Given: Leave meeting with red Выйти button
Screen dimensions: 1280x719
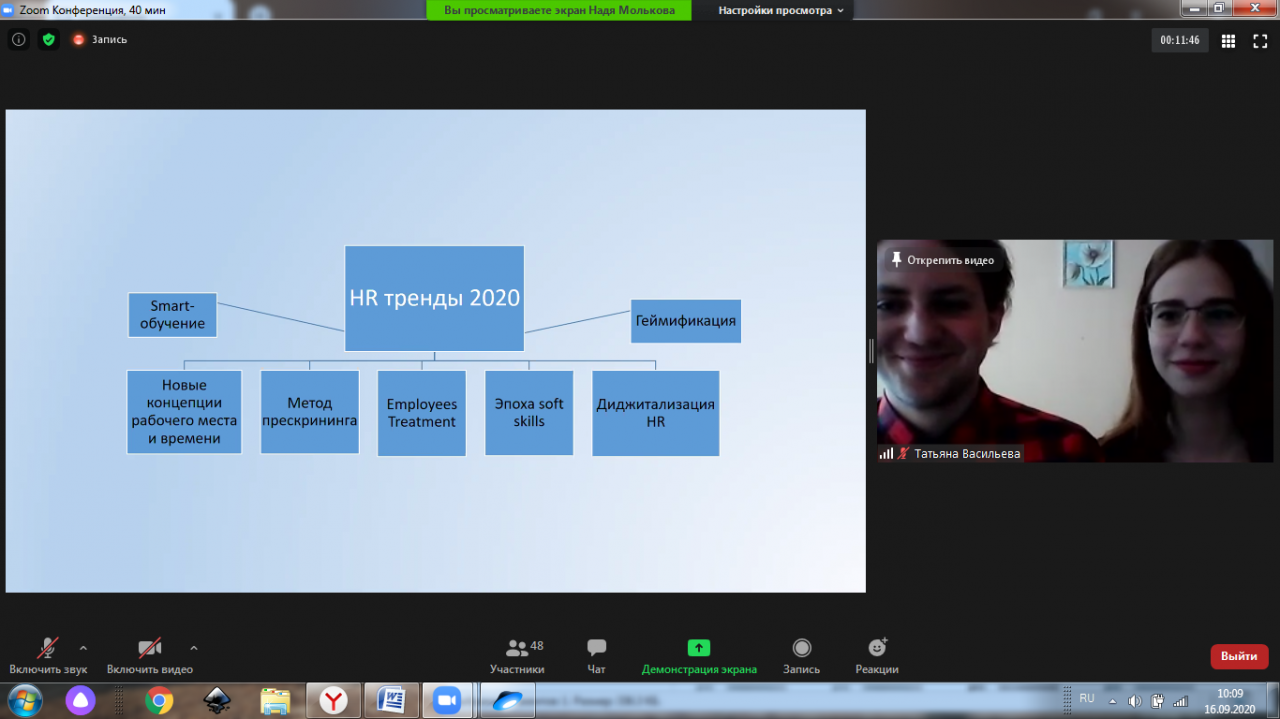Looking at the screenshot, I should tap(1239, 656).
